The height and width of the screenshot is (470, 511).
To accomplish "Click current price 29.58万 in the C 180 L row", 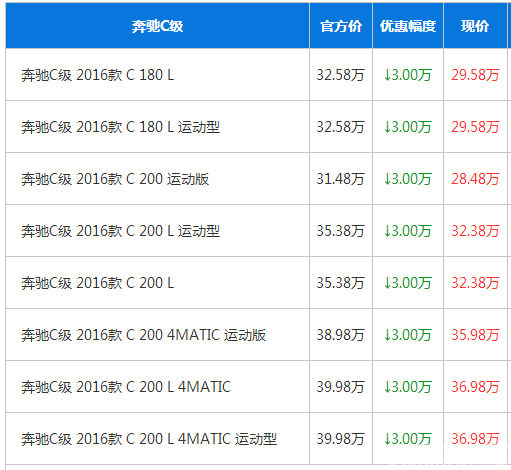I will point(475,75).
